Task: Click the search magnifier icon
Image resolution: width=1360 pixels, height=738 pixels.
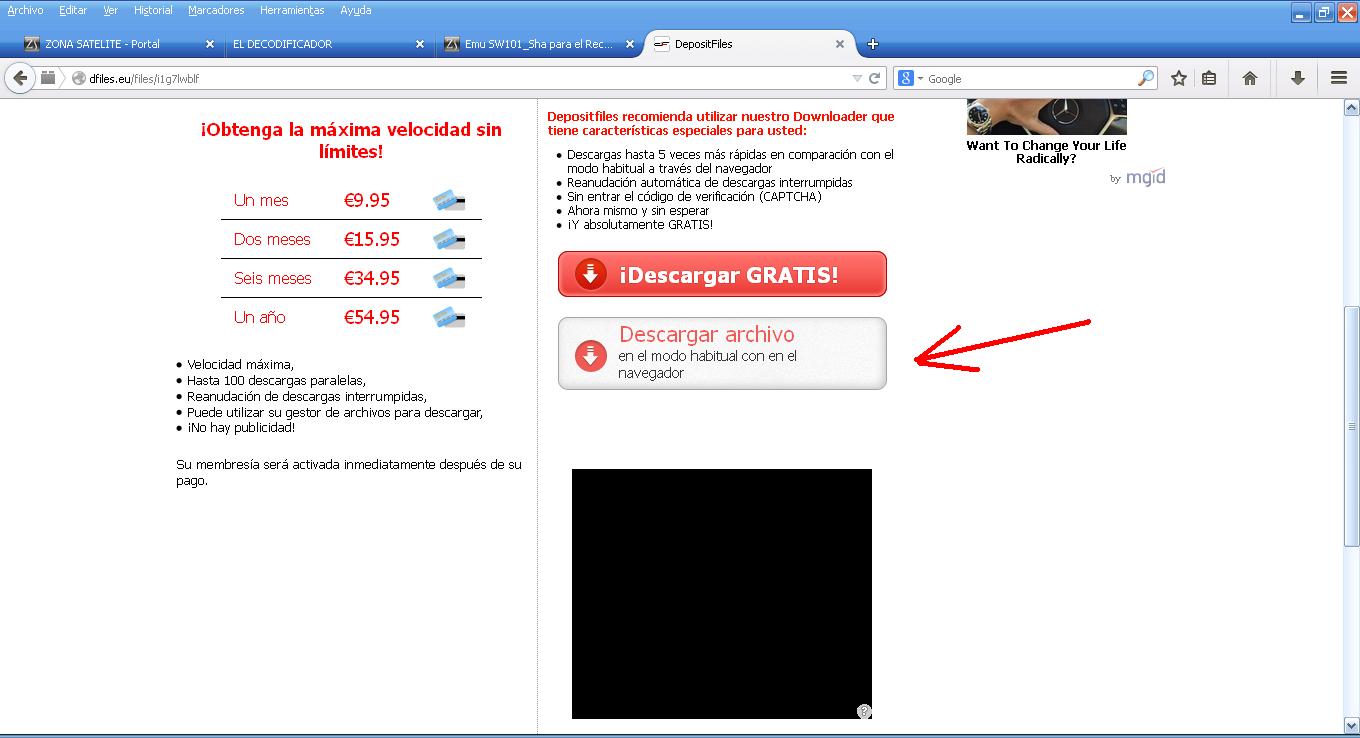Action: (x=1146, y=78)
